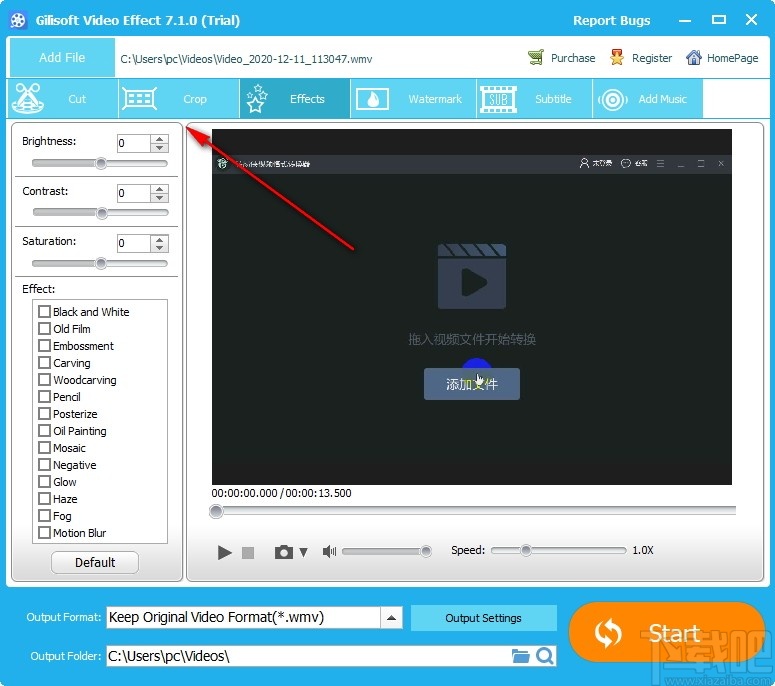The image size is (775, 686).
Task: Tick the Woodcarving effect checkbox
Action: [44, 380]
